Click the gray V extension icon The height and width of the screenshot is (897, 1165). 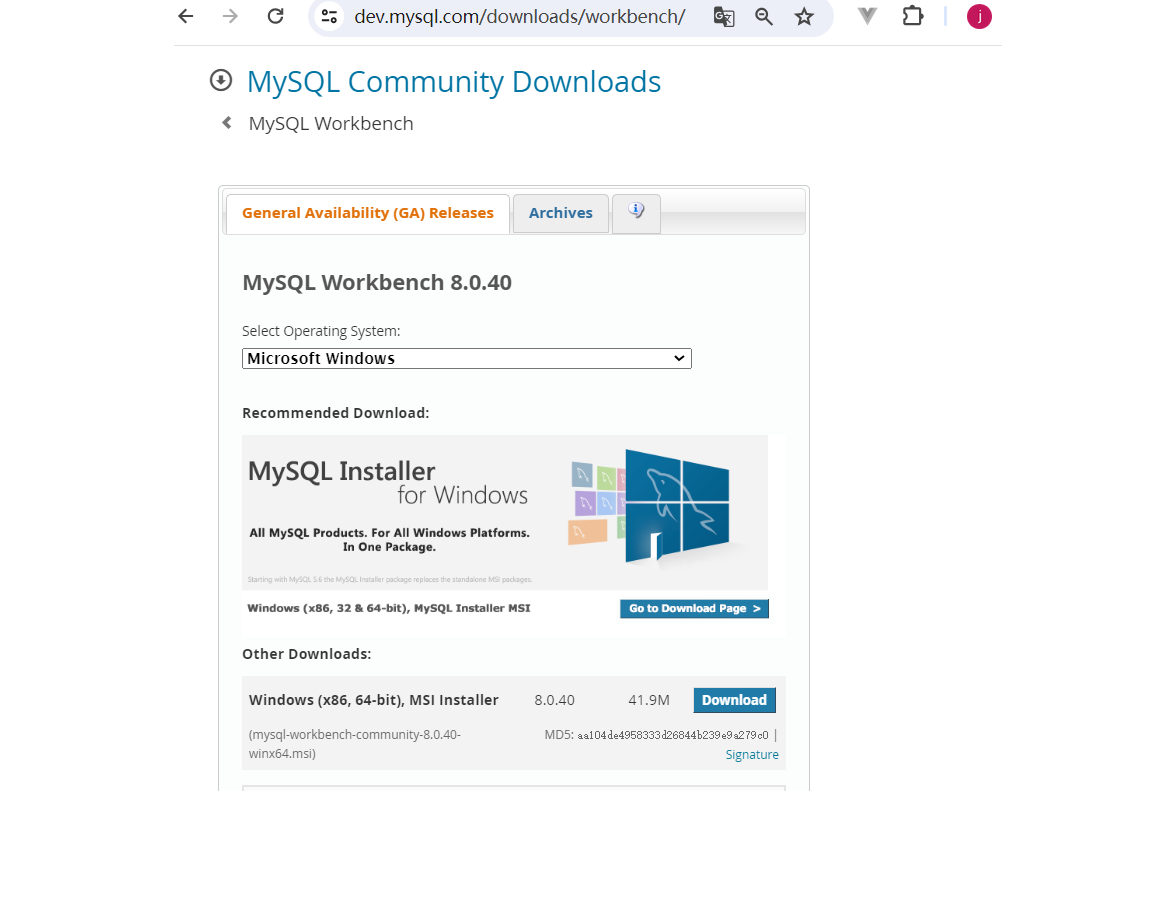867,16
